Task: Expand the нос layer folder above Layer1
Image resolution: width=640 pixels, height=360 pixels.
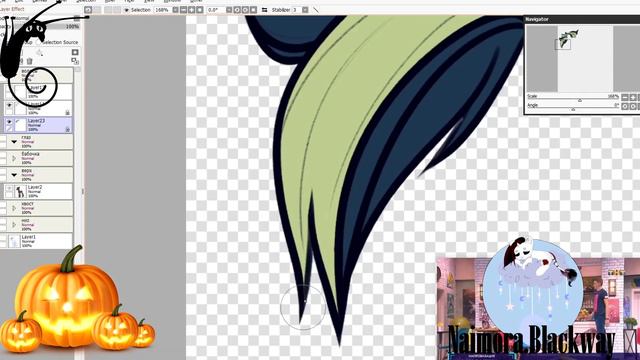Action: [14, 224]
